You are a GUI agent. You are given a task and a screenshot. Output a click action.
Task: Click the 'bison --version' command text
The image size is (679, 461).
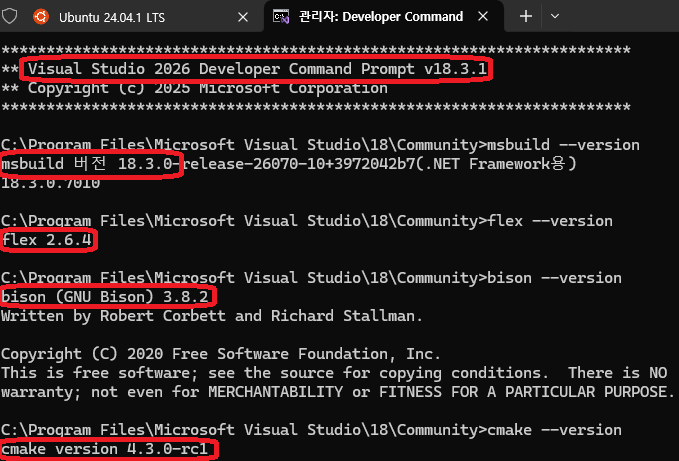[554, 278]
